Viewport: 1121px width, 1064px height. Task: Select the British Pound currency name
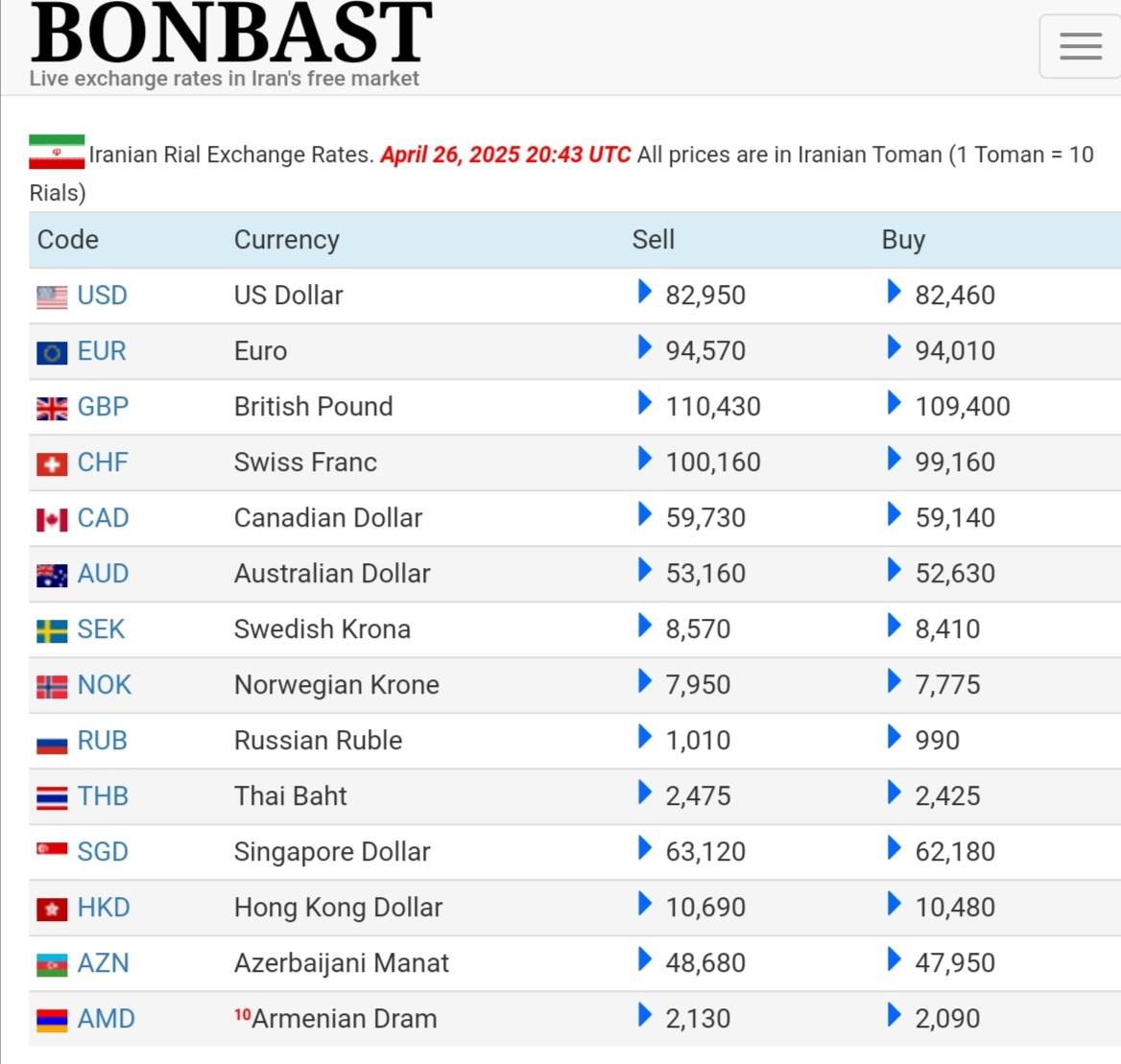coord(314,407)
